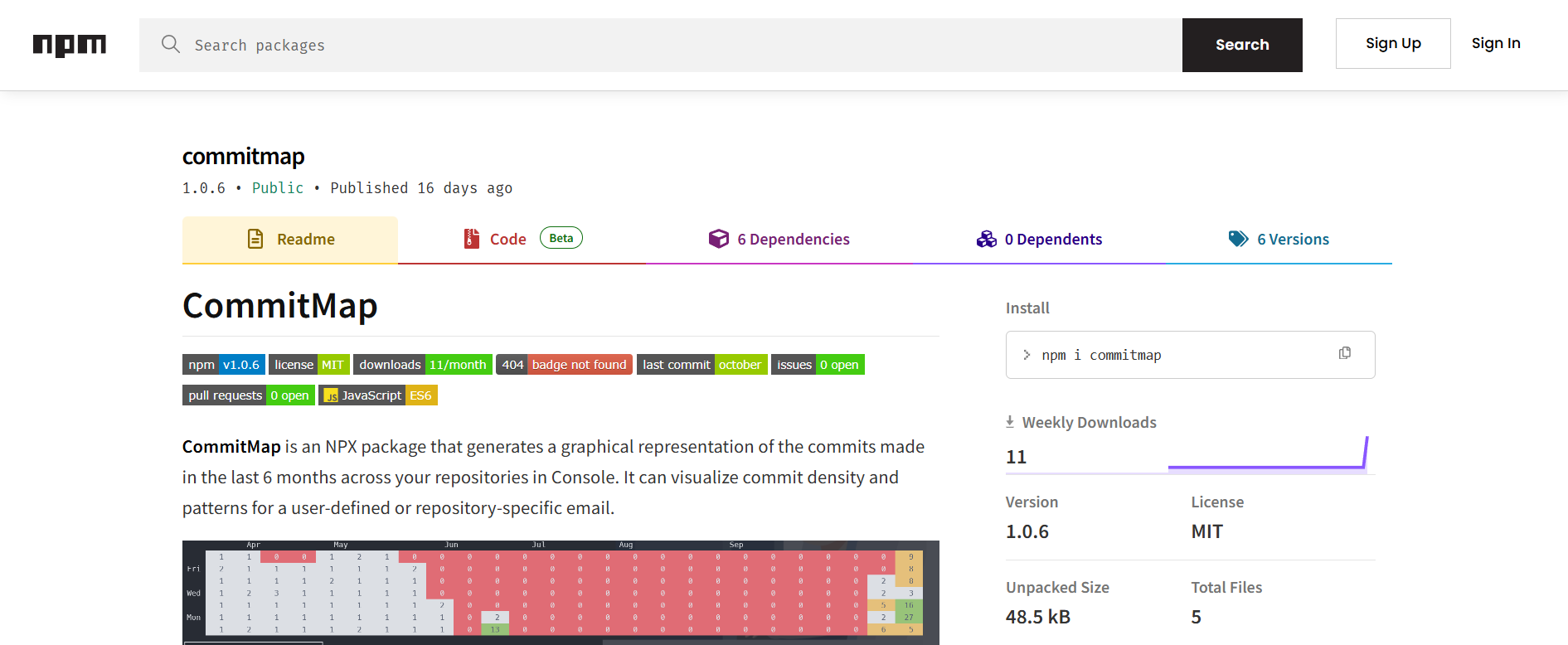Click the last commit october badge

point(702,365)
